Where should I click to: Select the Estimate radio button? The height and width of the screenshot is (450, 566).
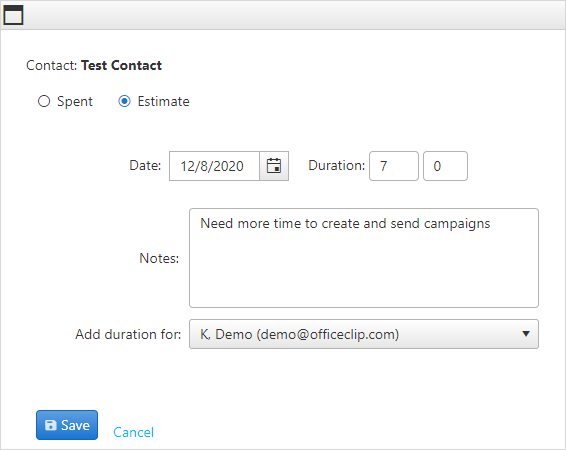pyautogui.click(x=125, y=101)
